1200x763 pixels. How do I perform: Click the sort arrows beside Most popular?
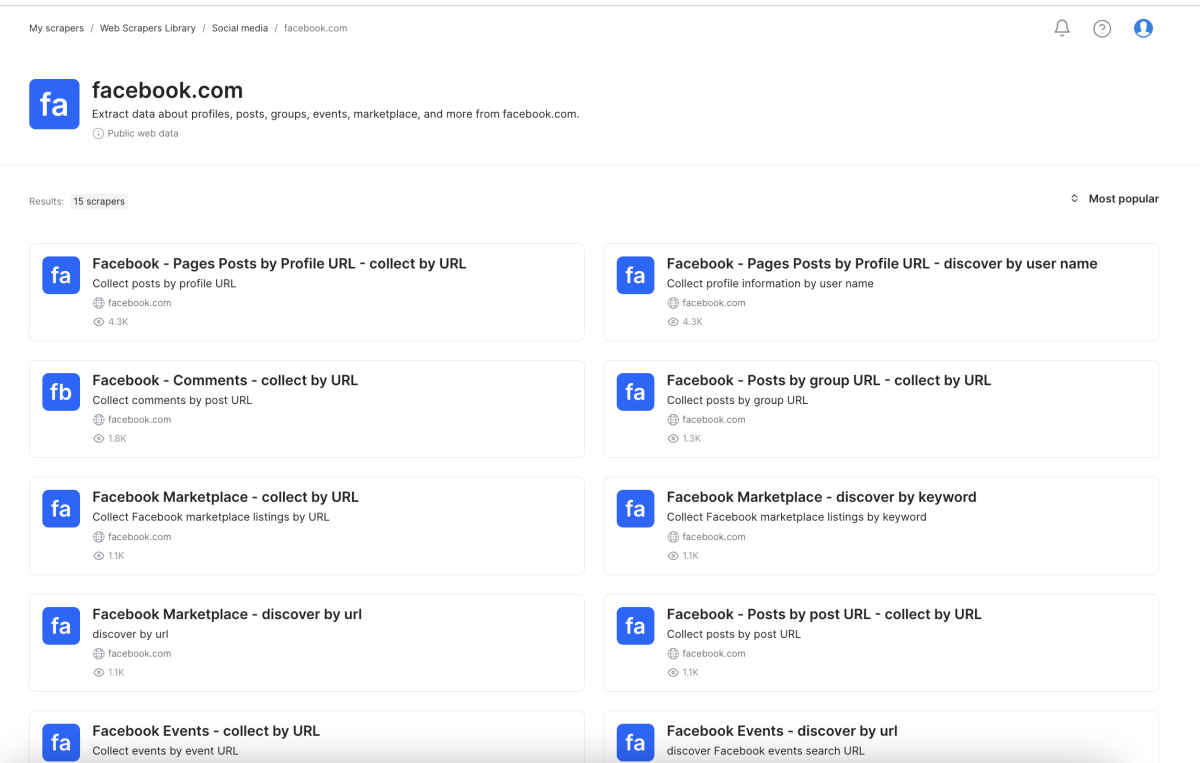[1075, 199]
